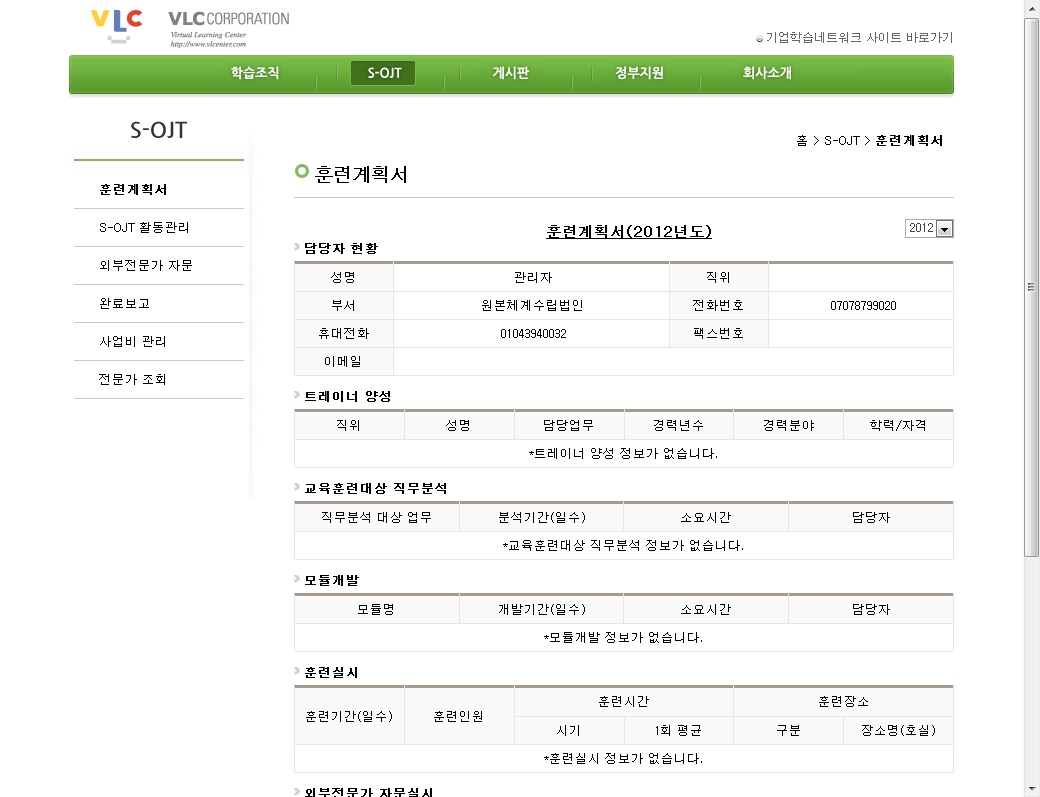Open the 2012 year dropdown
The height and width of the screenshot is (797, 1040).
coord(929,228)
